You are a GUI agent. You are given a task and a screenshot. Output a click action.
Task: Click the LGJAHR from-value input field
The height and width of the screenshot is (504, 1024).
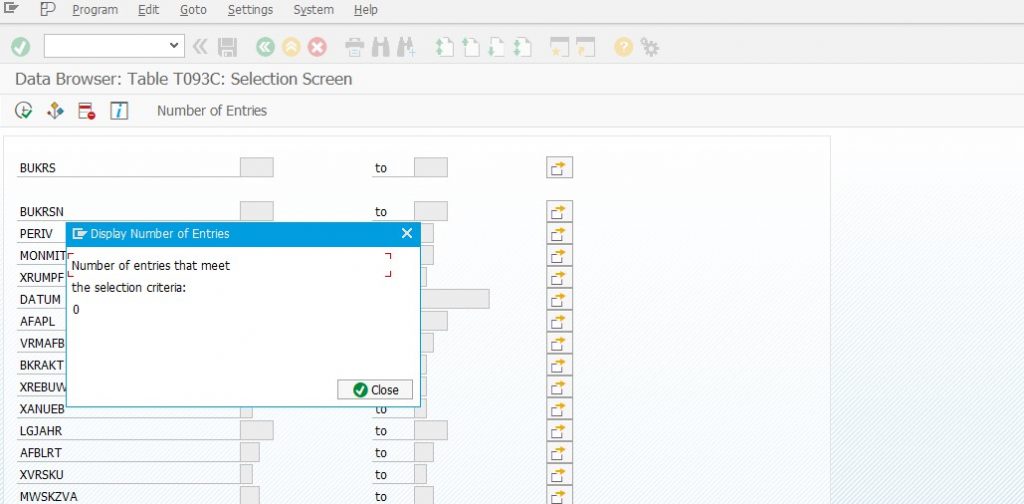click(257, 430)
